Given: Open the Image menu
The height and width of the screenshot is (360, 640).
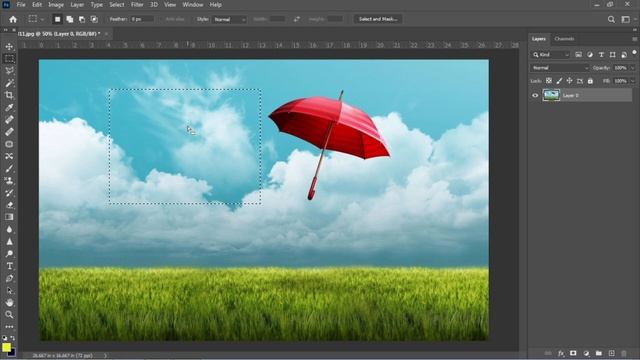Looking at the screenshot, I should click(x=56, y=5).
